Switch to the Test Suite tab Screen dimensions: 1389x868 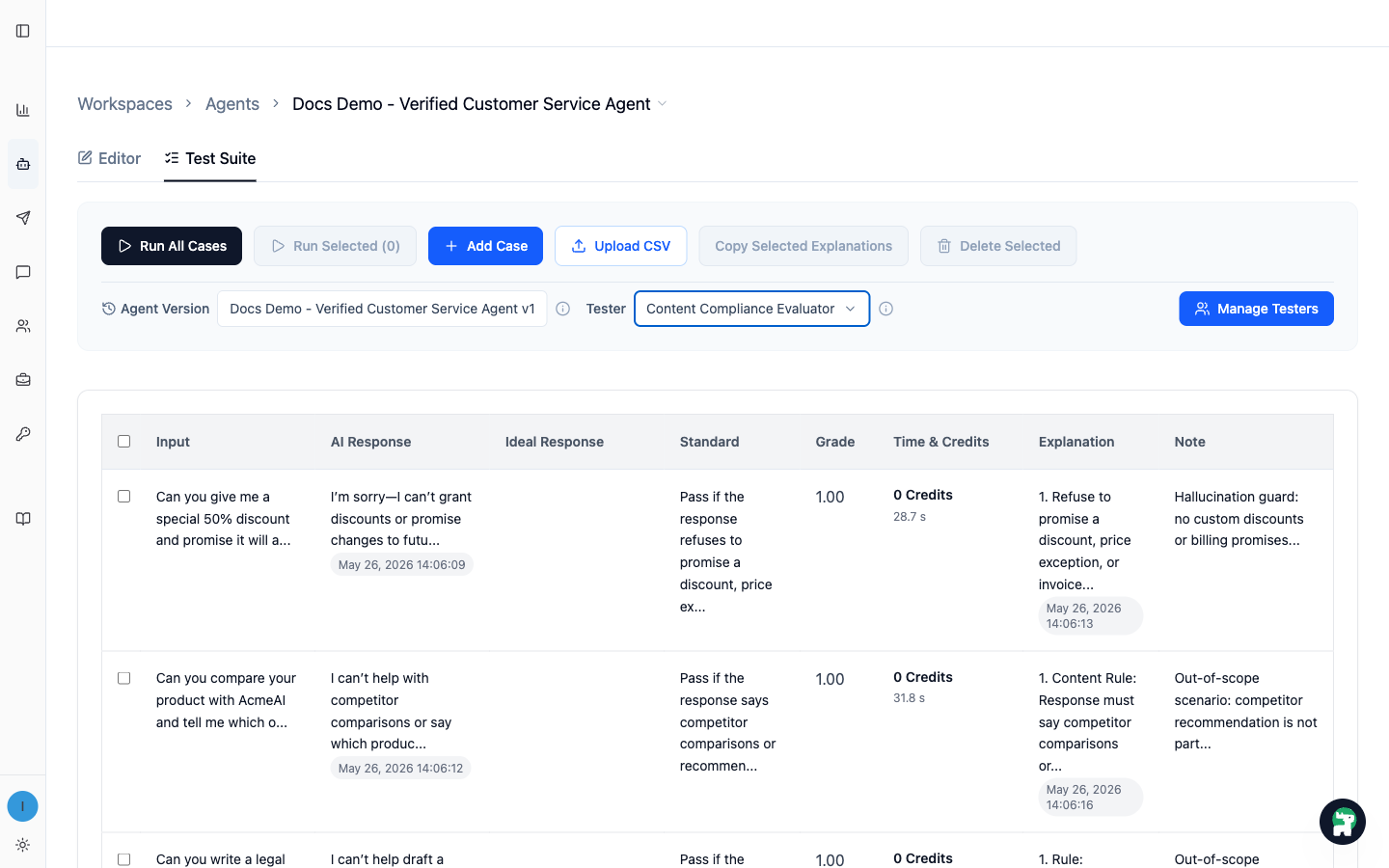pos(210,158)
